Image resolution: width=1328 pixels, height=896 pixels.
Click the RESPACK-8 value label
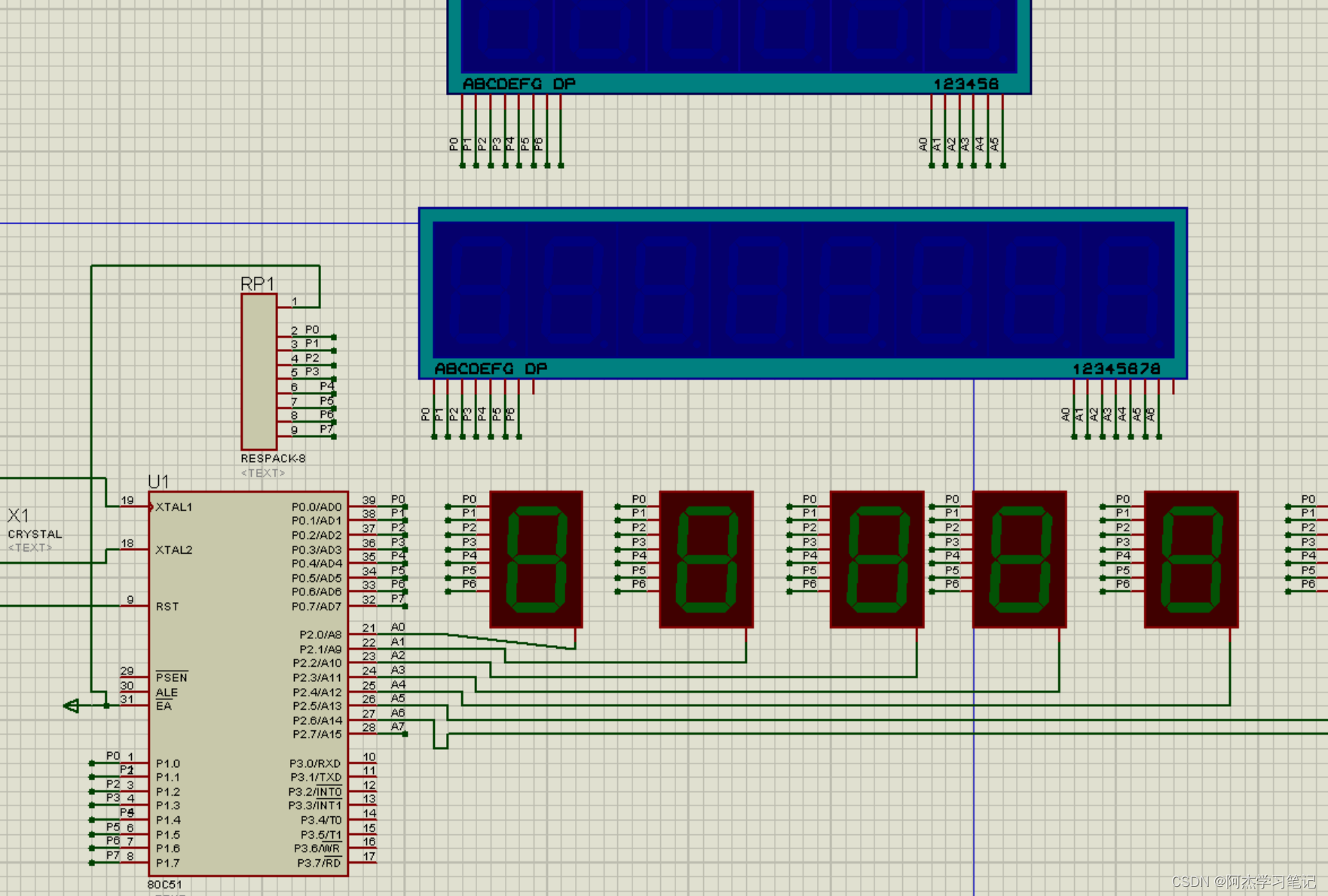click(273, 458)
